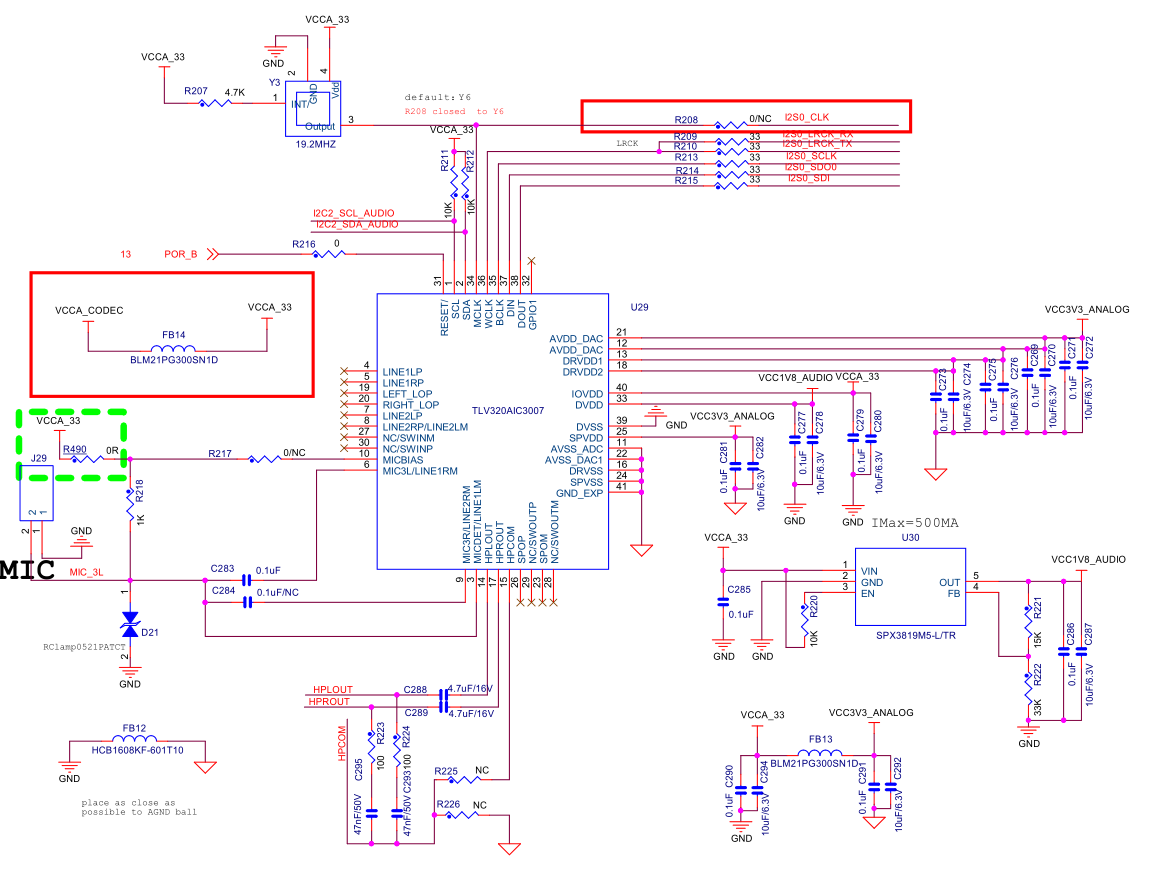Image resolution: width=1153 pixels, height=875 pixels.
Task: Click the I2C2_SCL_AUDIO net label
Action: pos(354,213)
